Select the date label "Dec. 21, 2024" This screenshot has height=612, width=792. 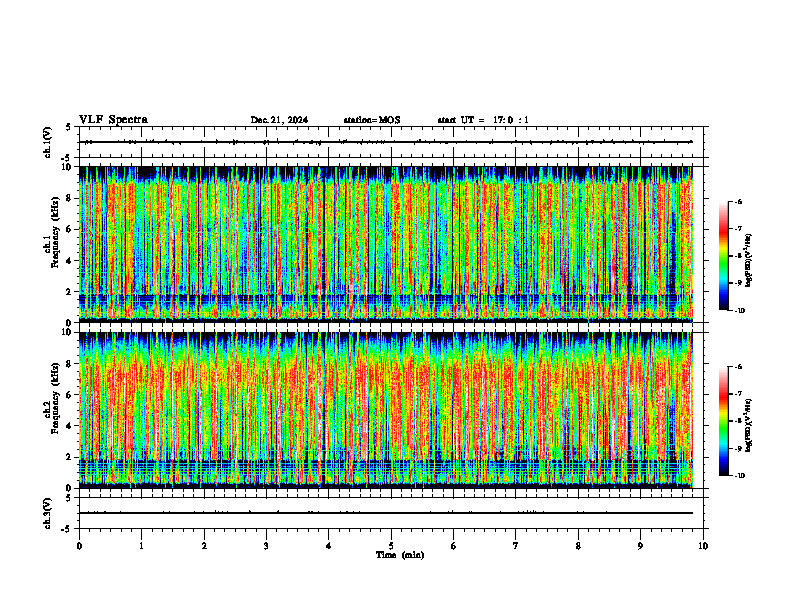coord(279,120)
